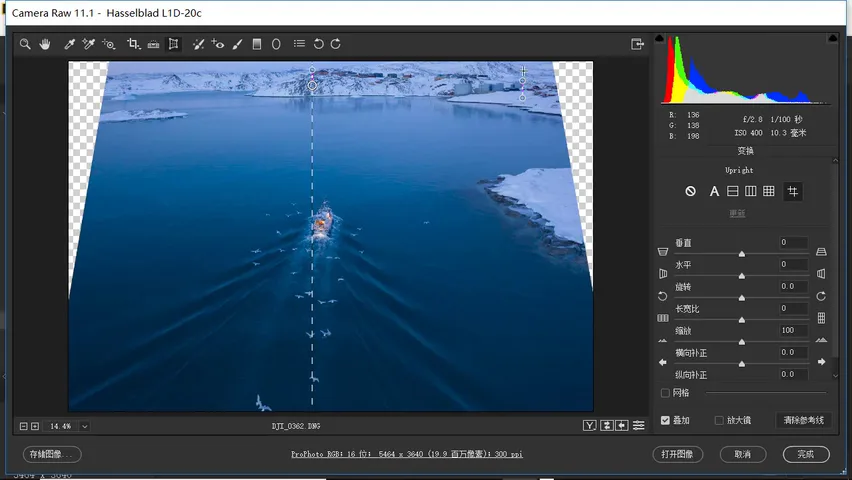Select the Transform tool
852x480 pixels.
coord(173,44)
